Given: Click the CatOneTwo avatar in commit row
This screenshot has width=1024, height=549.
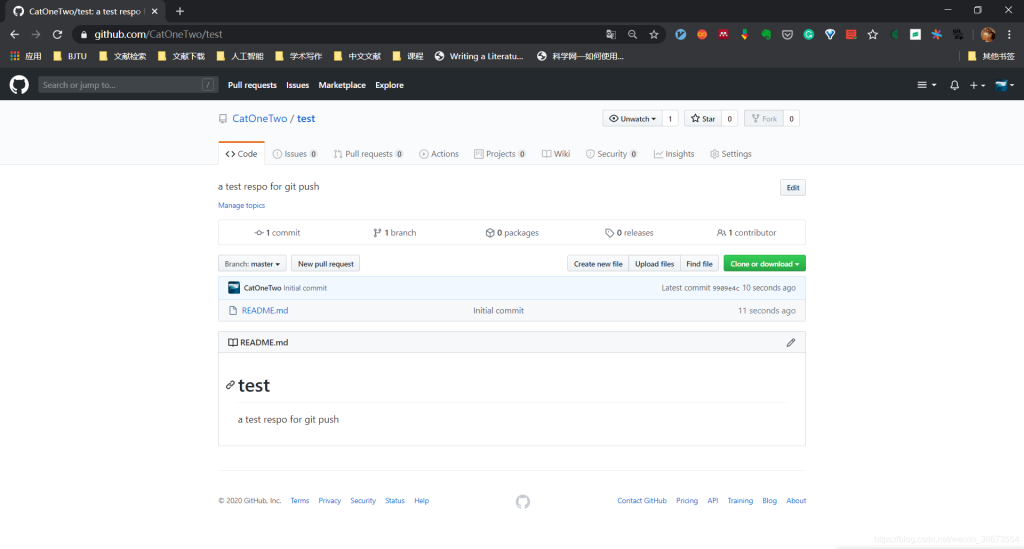Looking at the screenshot, I should [233, 288].
